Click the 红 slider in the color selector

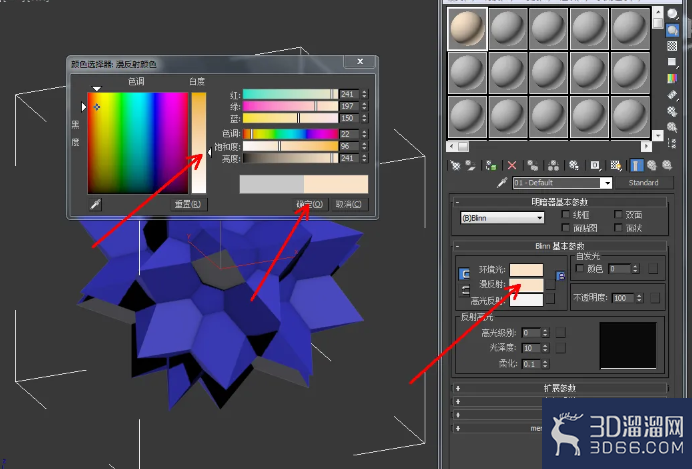(290, 94)
